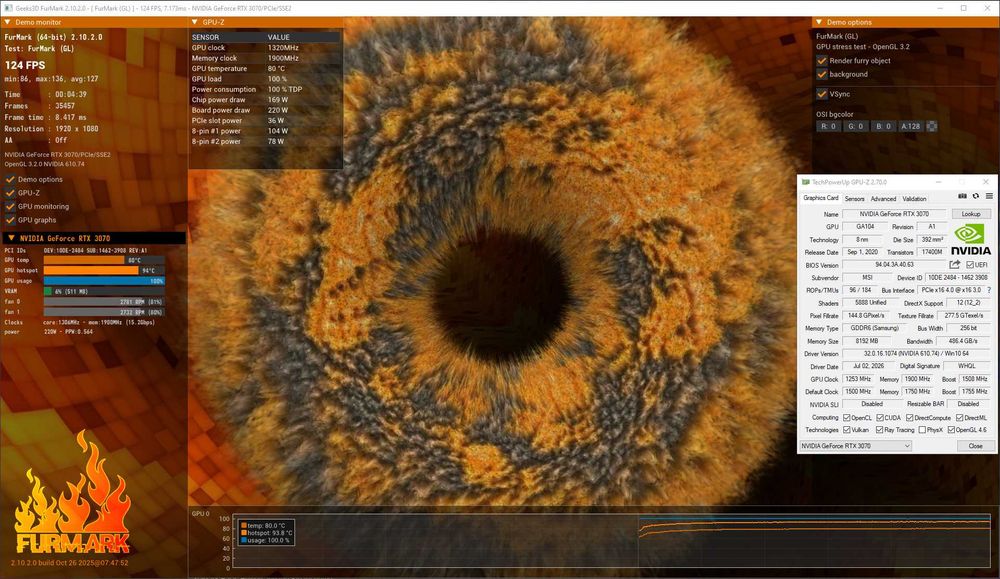
Task: Toggle the UEFI checkbox in GPU-Z
Action: pos(970,265)
